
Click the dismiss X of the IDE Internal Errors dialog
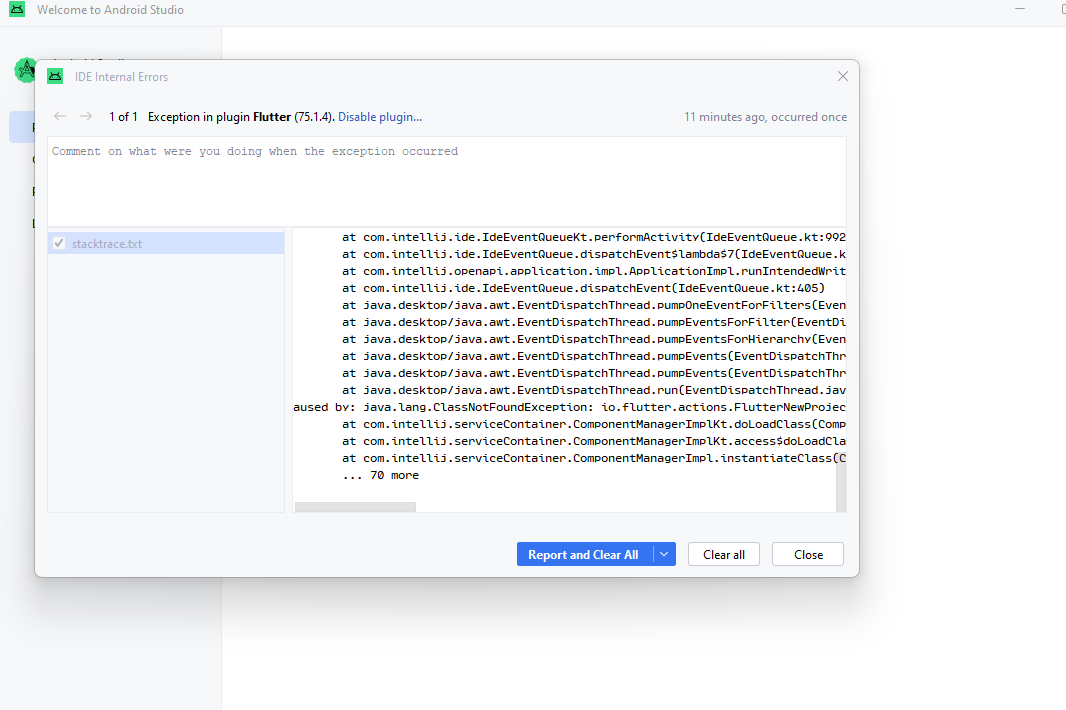[843, 76]
